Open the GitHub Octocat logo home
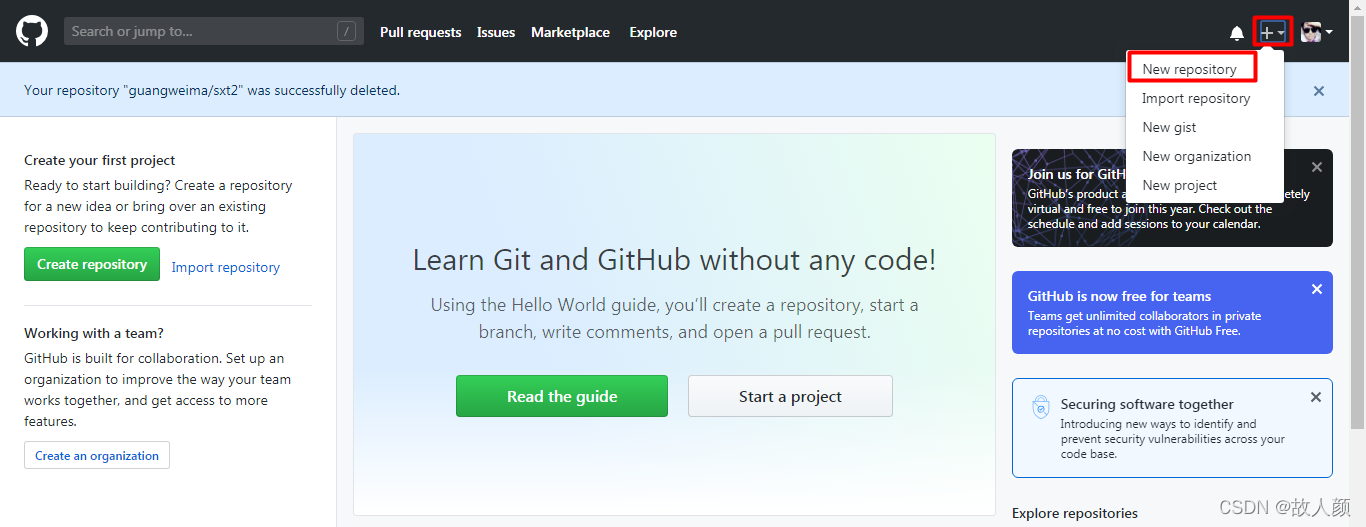Image resolution: width=1366 pixels, height=527 pixels. coord(32,32)
